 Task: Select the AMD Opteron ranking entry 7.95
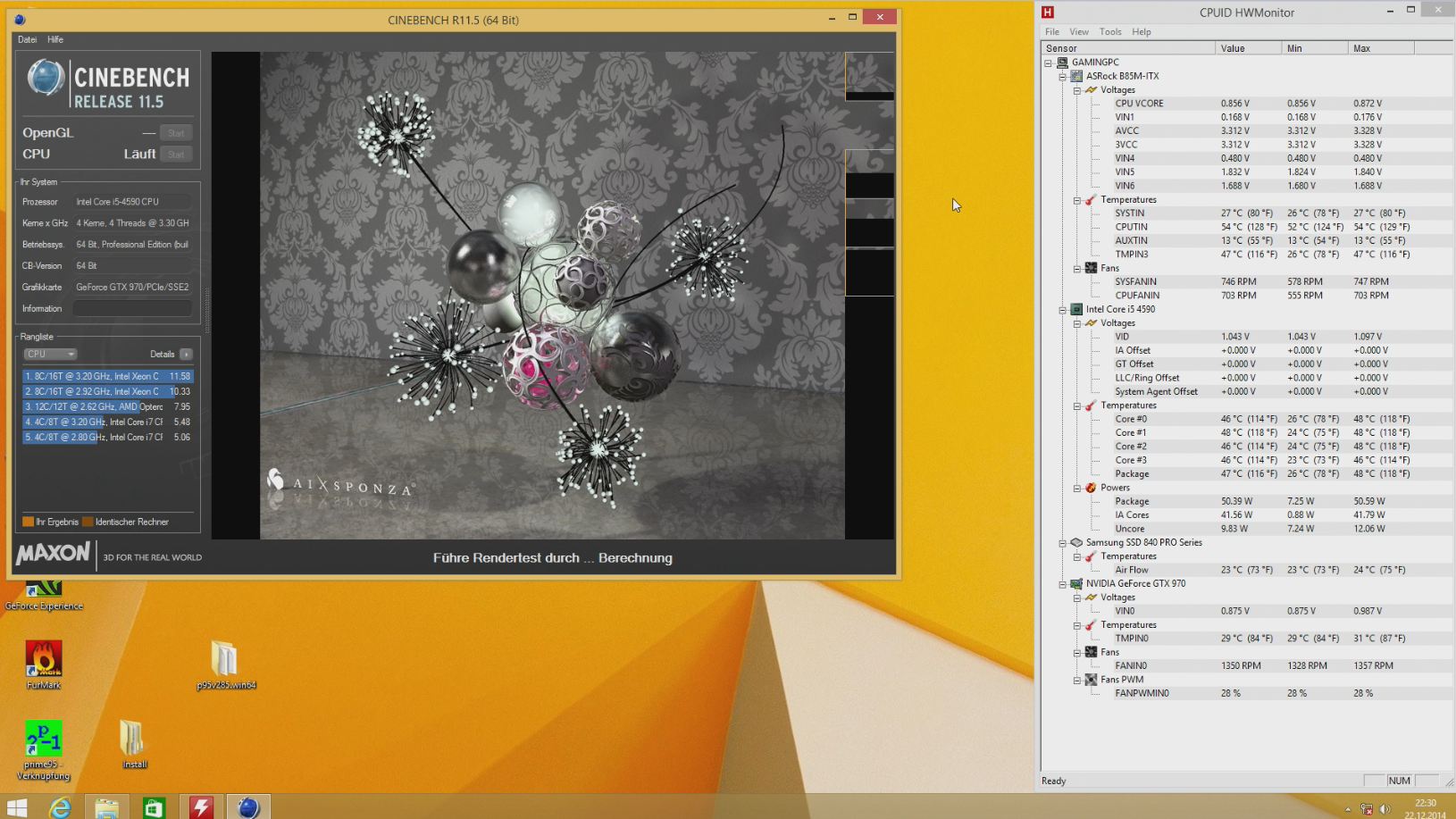[x=107, y=406]
